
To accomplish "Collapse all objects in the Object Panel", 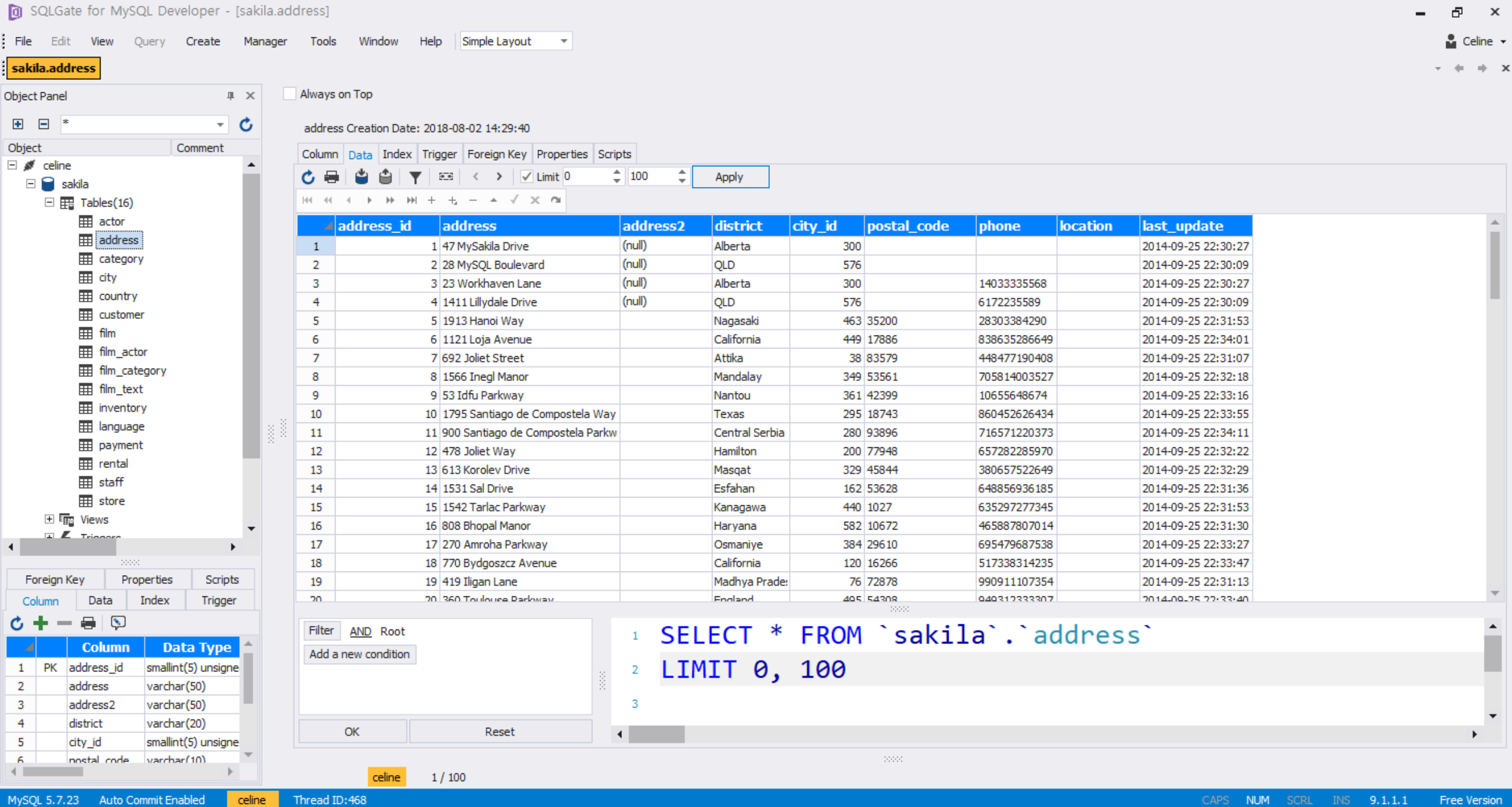I will (x=43, y=124).
